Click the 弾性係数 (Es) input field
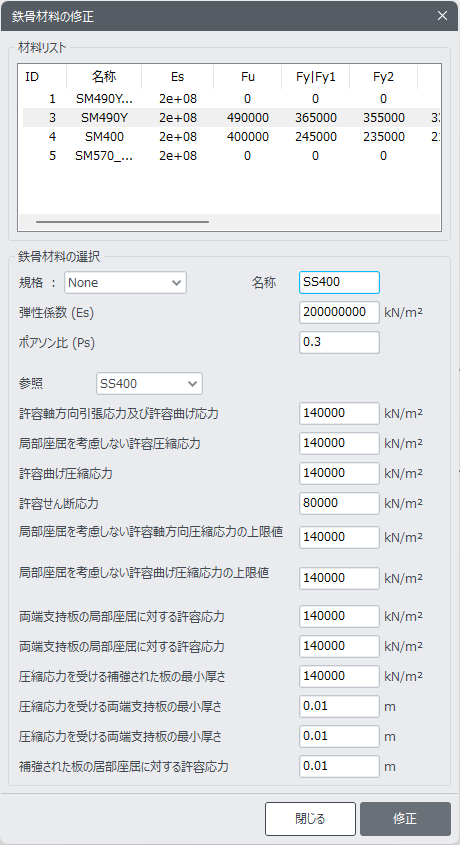 coord(339,312)
